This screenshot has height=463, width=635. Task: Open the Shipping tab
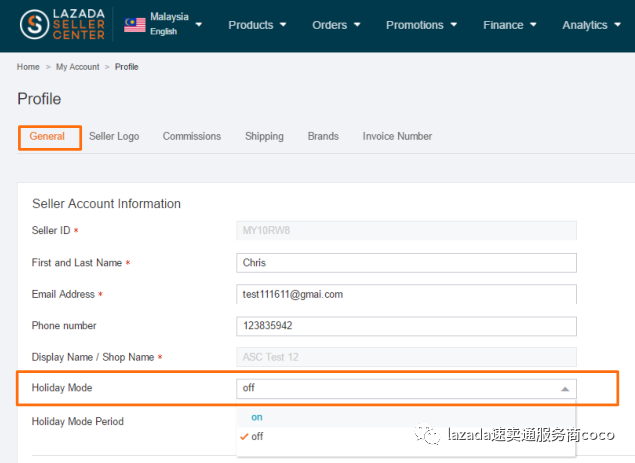(x=264, y=137)
